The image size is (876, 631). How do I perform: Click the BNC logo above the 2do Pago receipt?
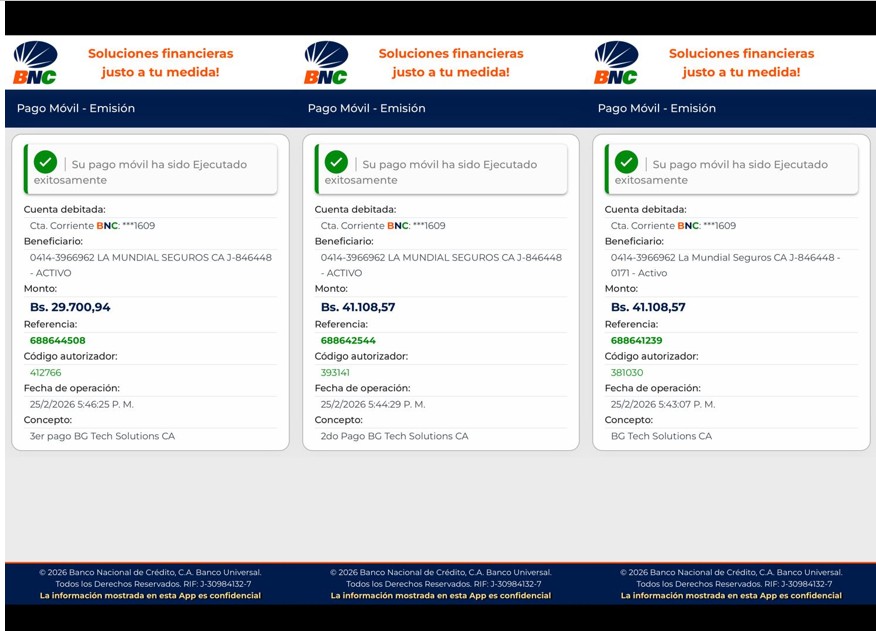click(x=326, y=62)
